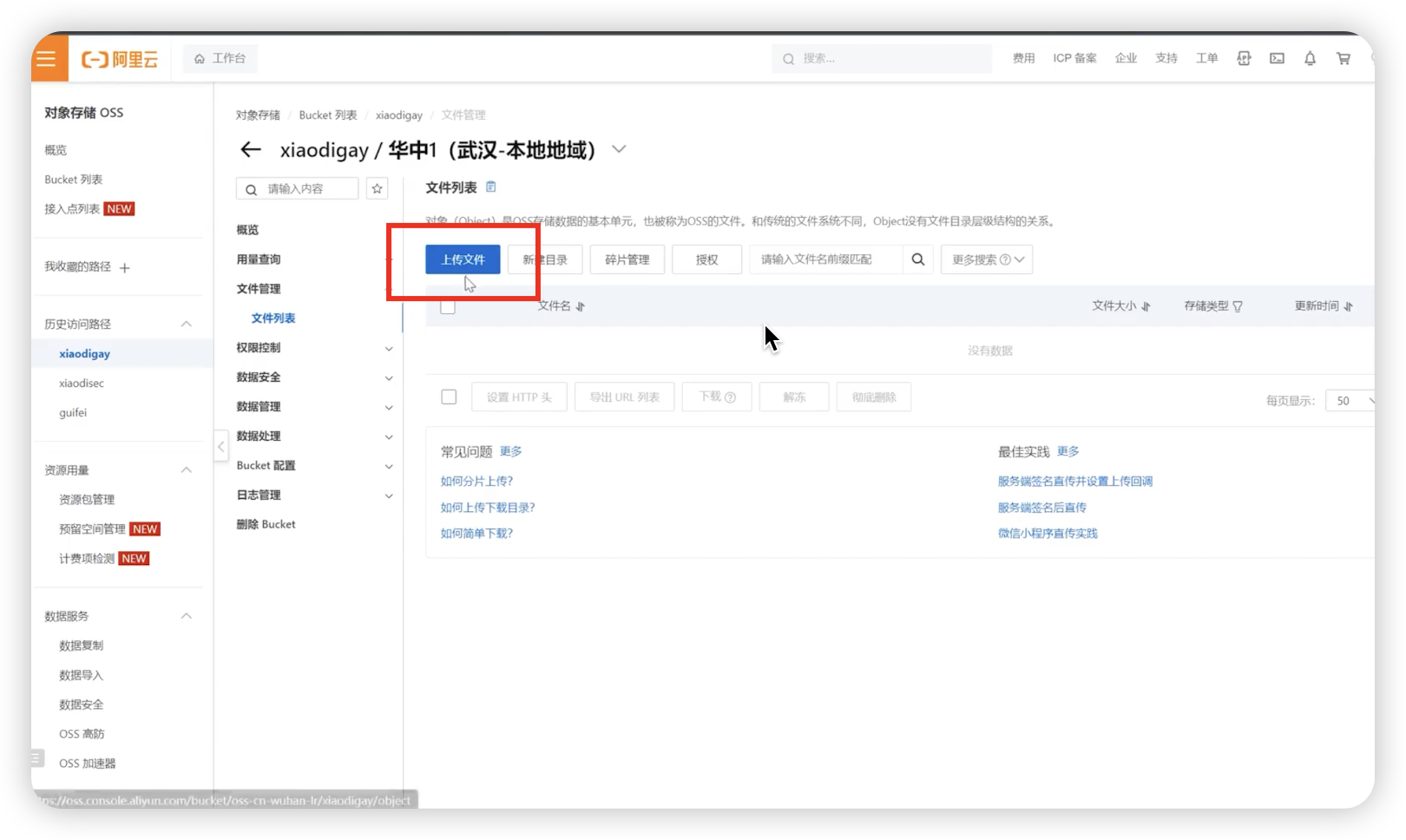Click Bucket 列表 breadcrumb

point(328,115)
